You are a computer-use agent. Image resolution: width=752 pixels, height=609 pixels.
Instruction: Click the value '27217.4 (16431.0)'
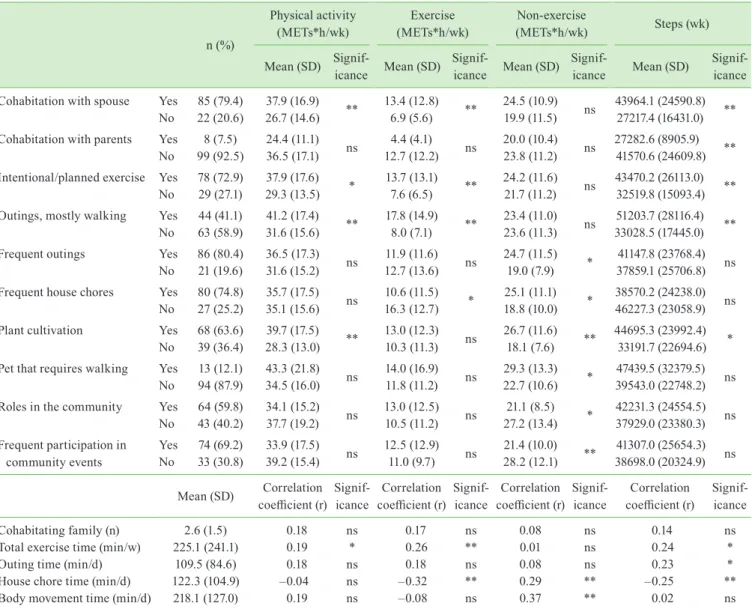[659, 118]
